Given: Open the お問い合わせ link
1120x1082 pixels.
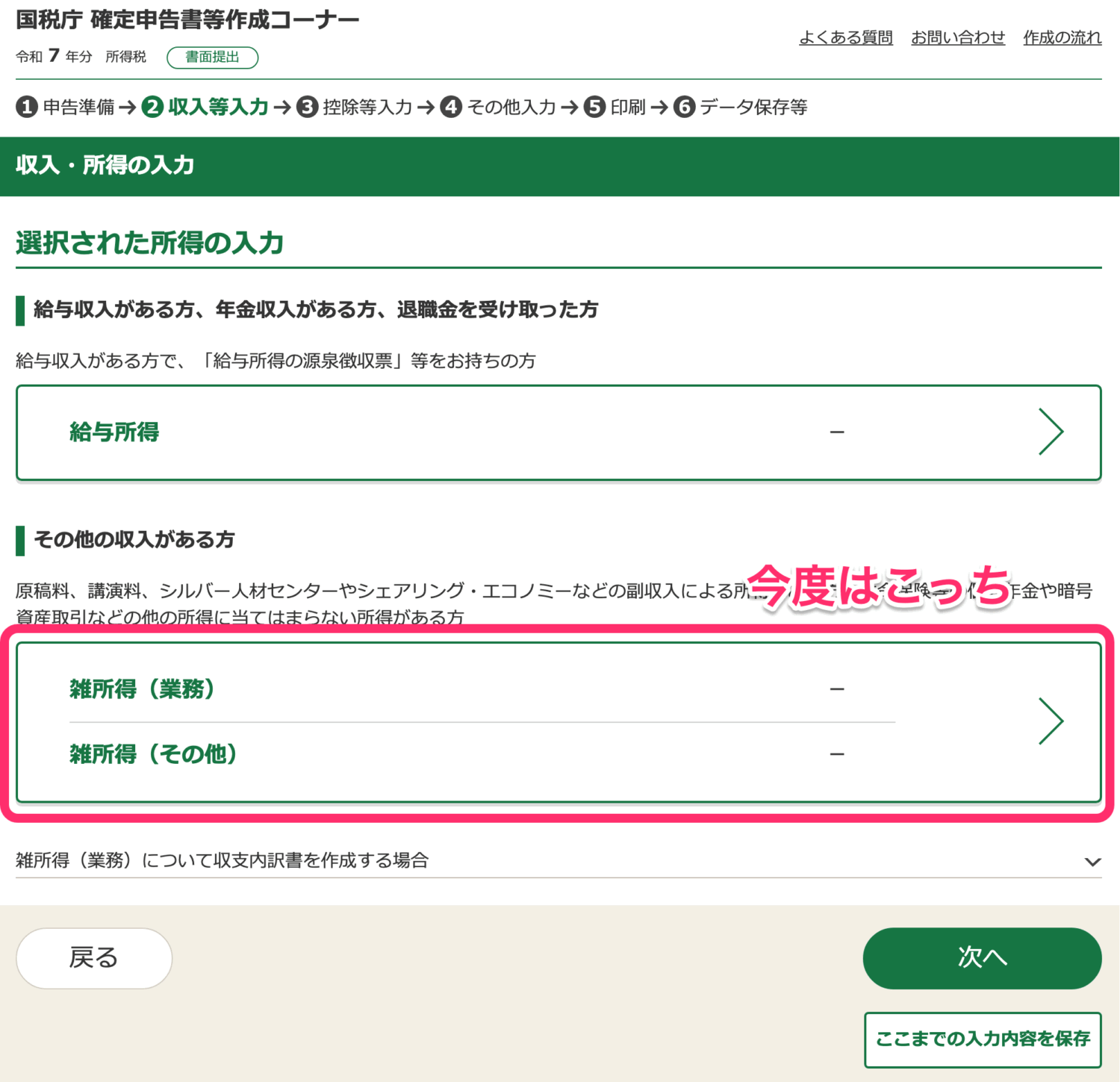Looking at the screenshot, I should coord(959,37).
